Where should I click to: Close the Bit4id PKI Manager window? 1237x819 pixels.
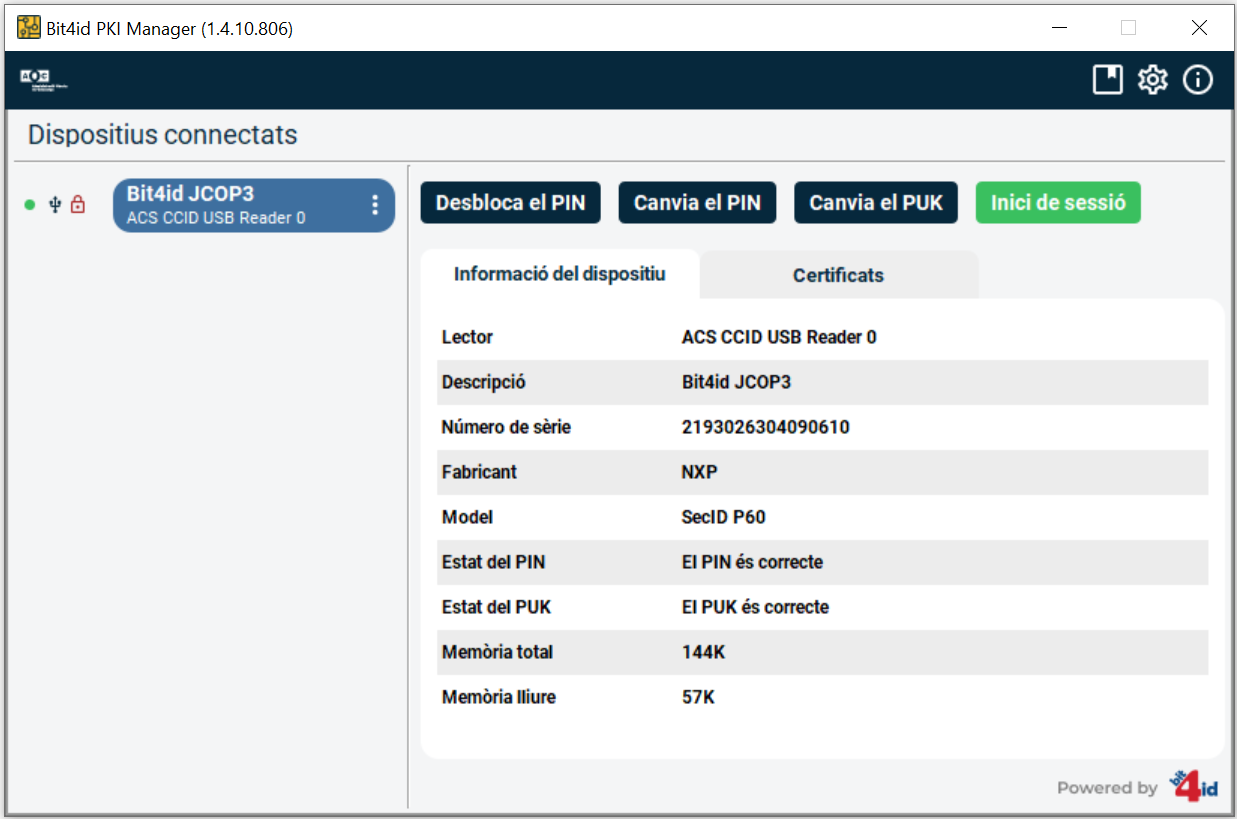tap(1199, 28)
